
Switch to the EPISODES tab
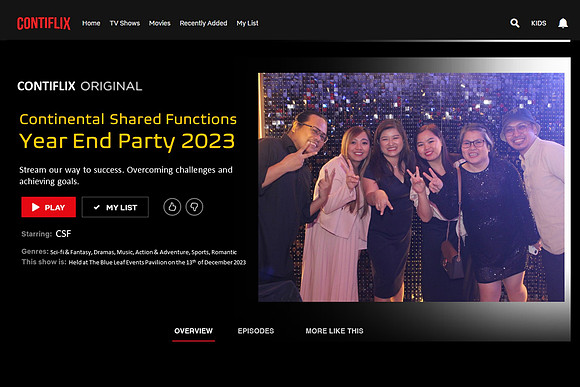(256, 331)
